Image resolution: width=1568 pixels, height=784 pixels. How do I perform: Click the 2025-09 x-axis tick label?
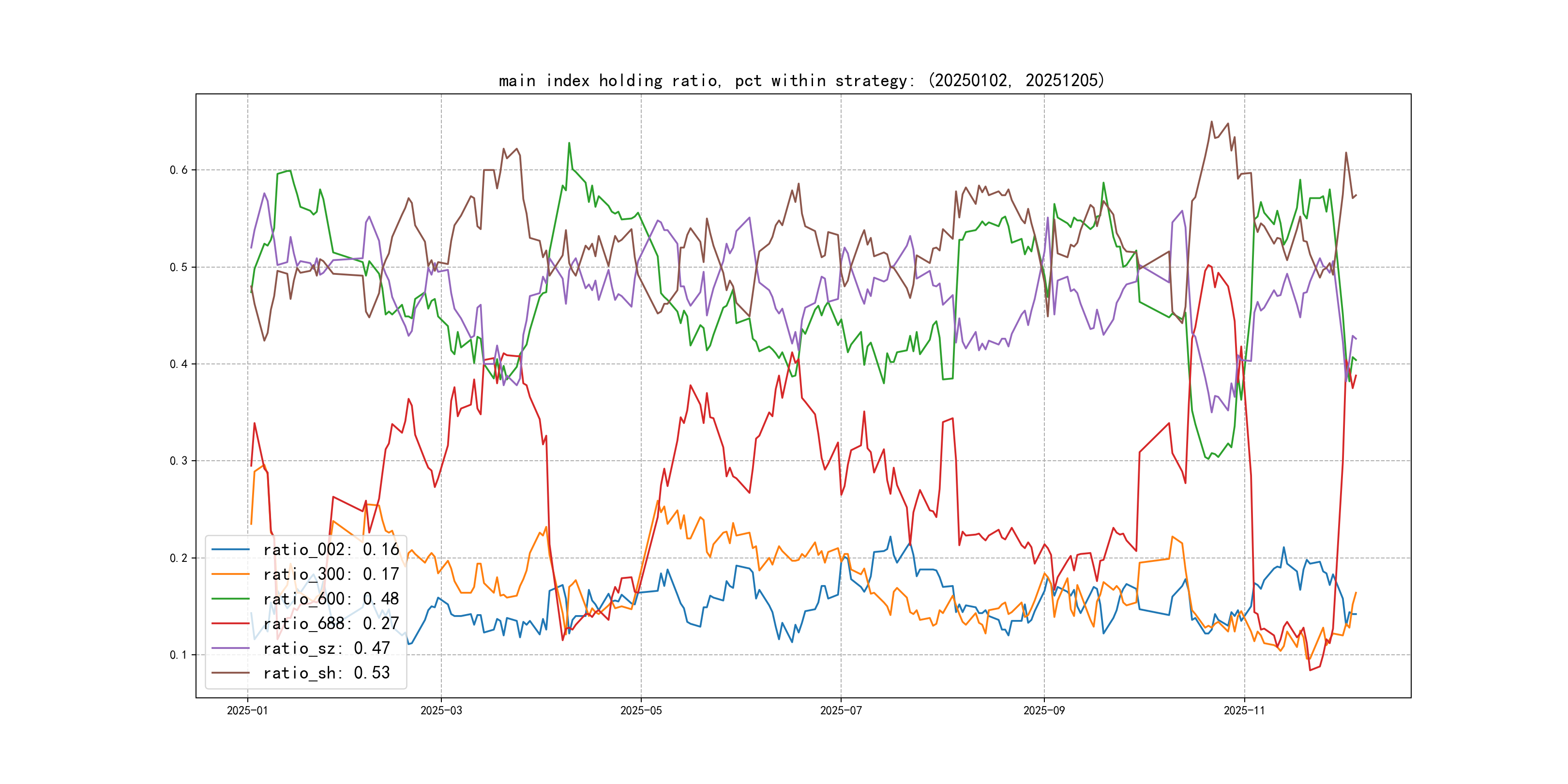[1044, 710]
